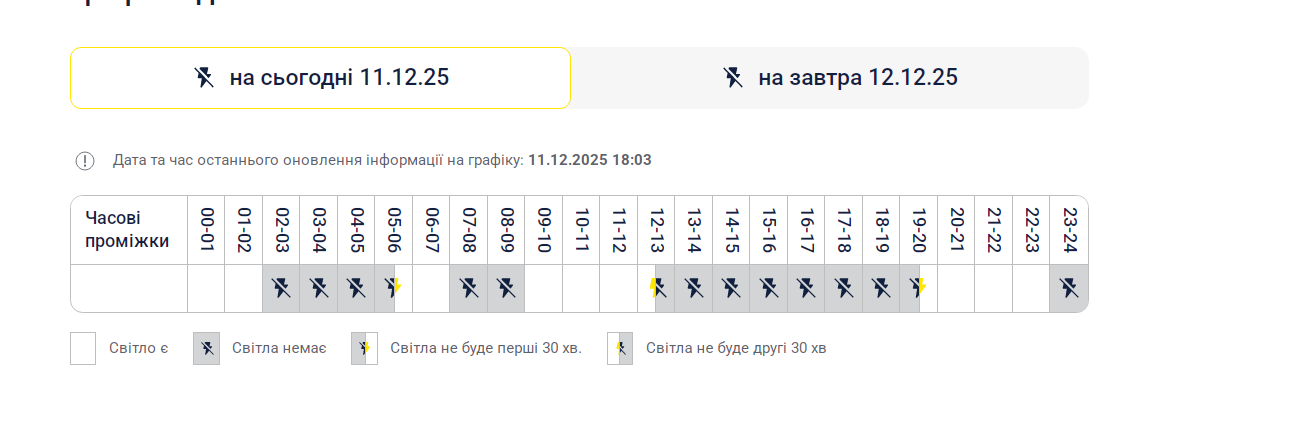
Task: Click the empty cell under 10-11
Action: 581,289
